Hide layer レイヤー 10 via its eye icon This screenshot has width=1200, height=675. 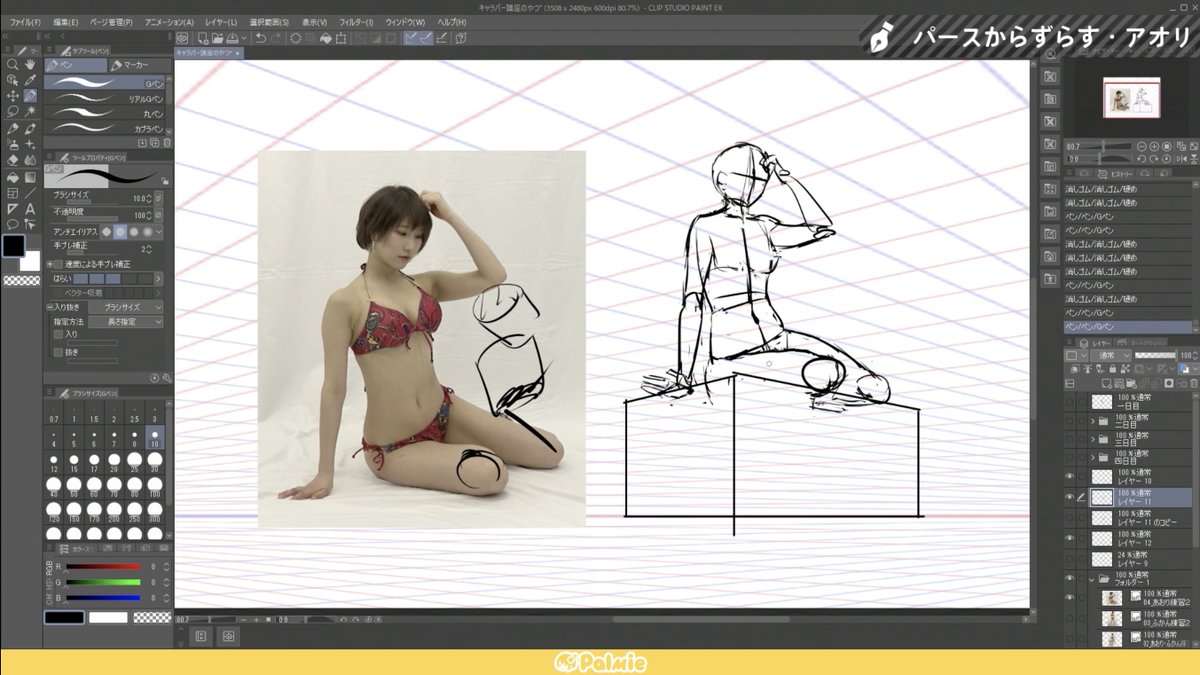(1070, 477)
